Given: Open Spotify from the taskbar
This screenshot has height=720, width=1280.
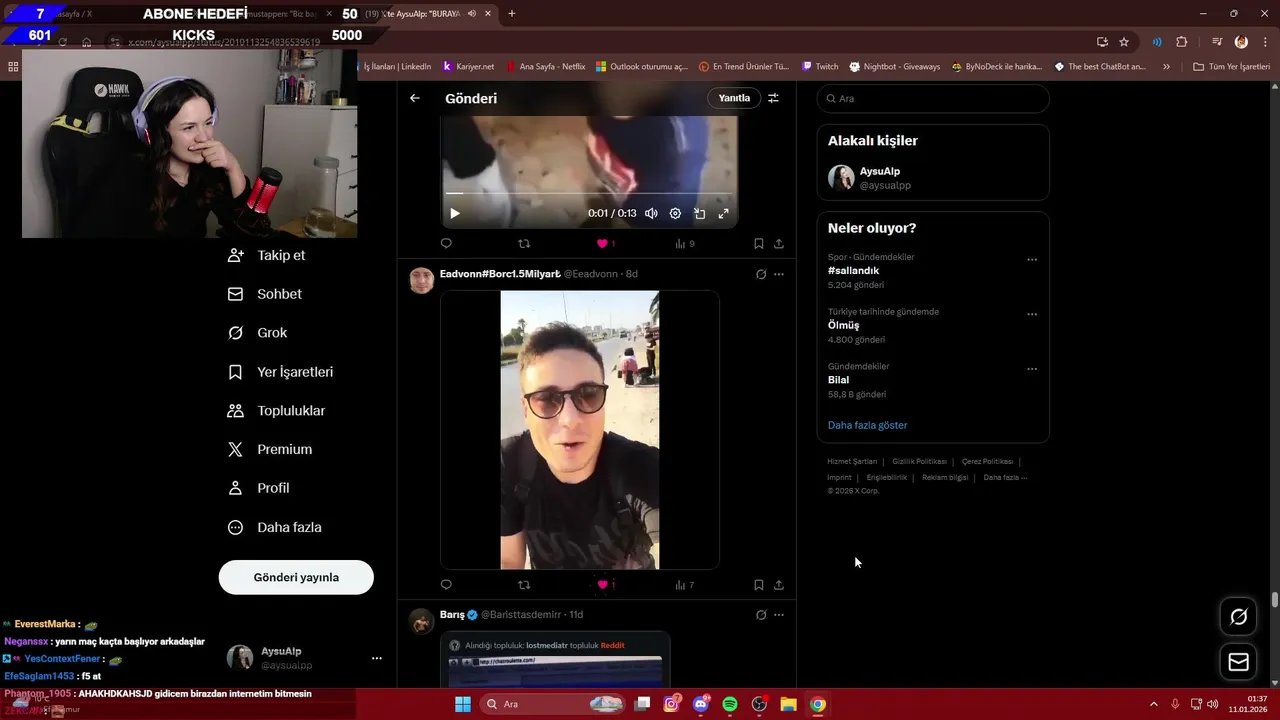Looking at the screenshot, I should [x=730, y=704].
